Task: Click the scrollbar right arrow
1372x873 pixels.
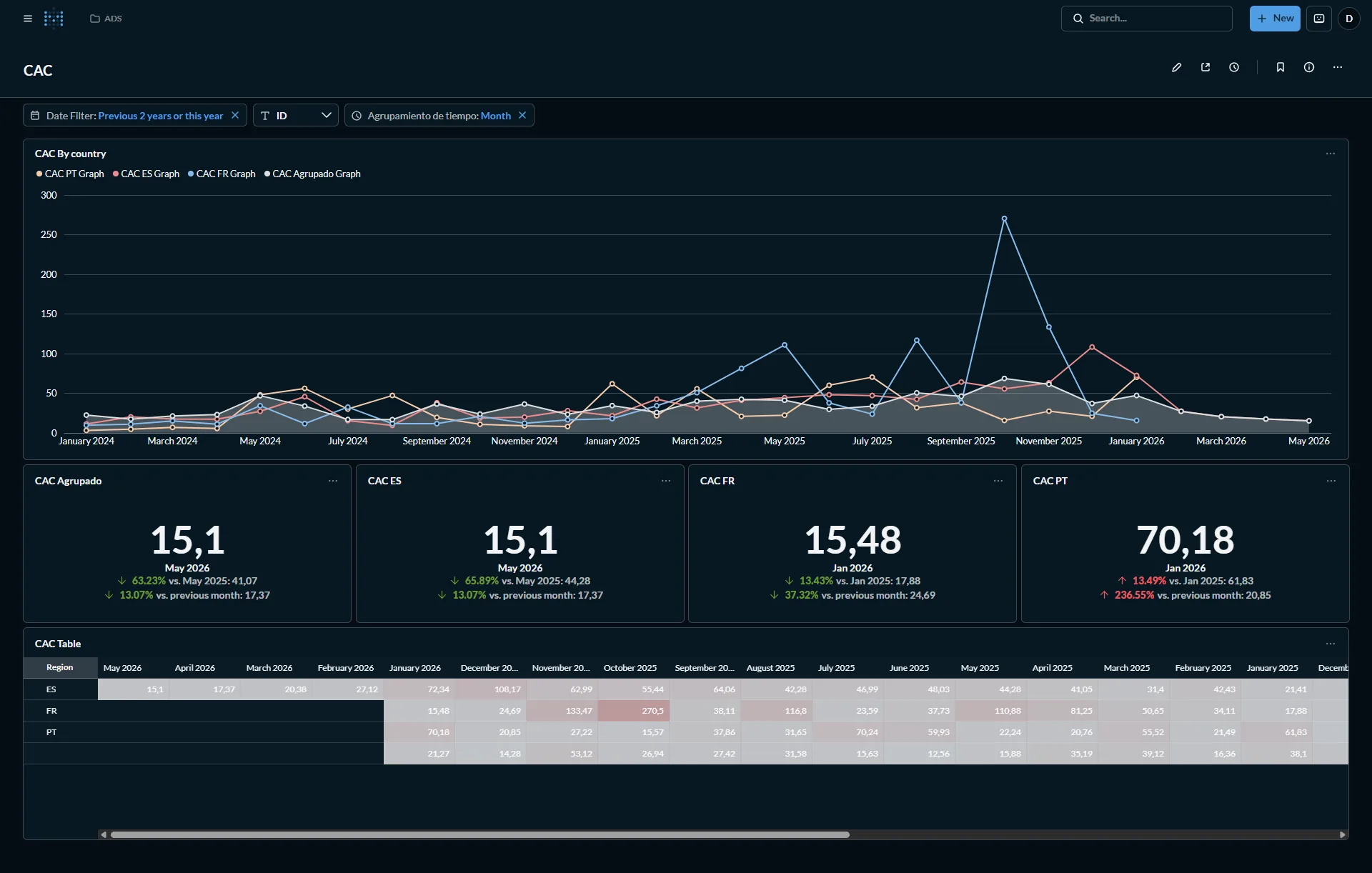Action: 1342,834
